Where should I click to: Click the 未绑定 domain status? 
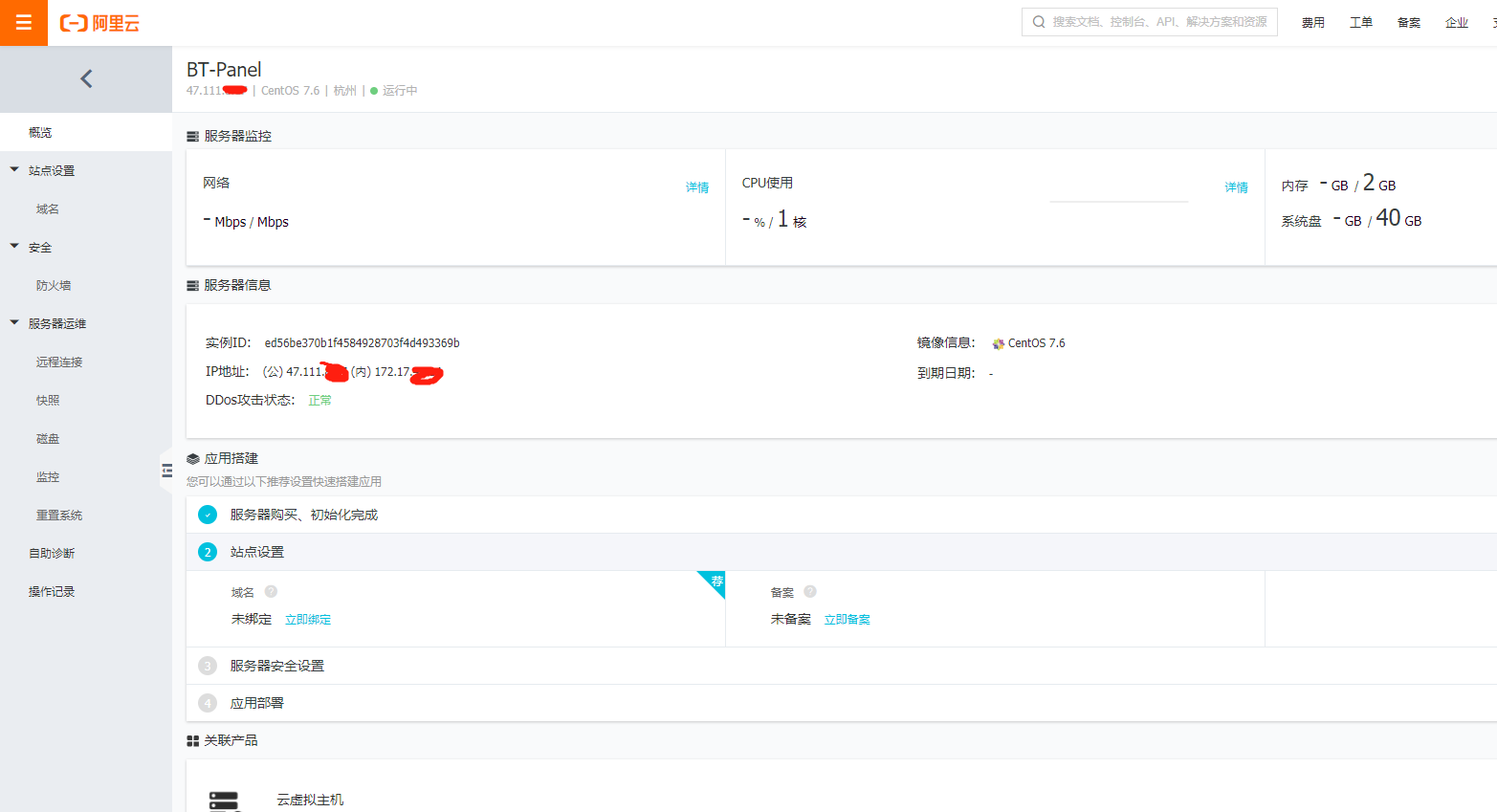252,620
